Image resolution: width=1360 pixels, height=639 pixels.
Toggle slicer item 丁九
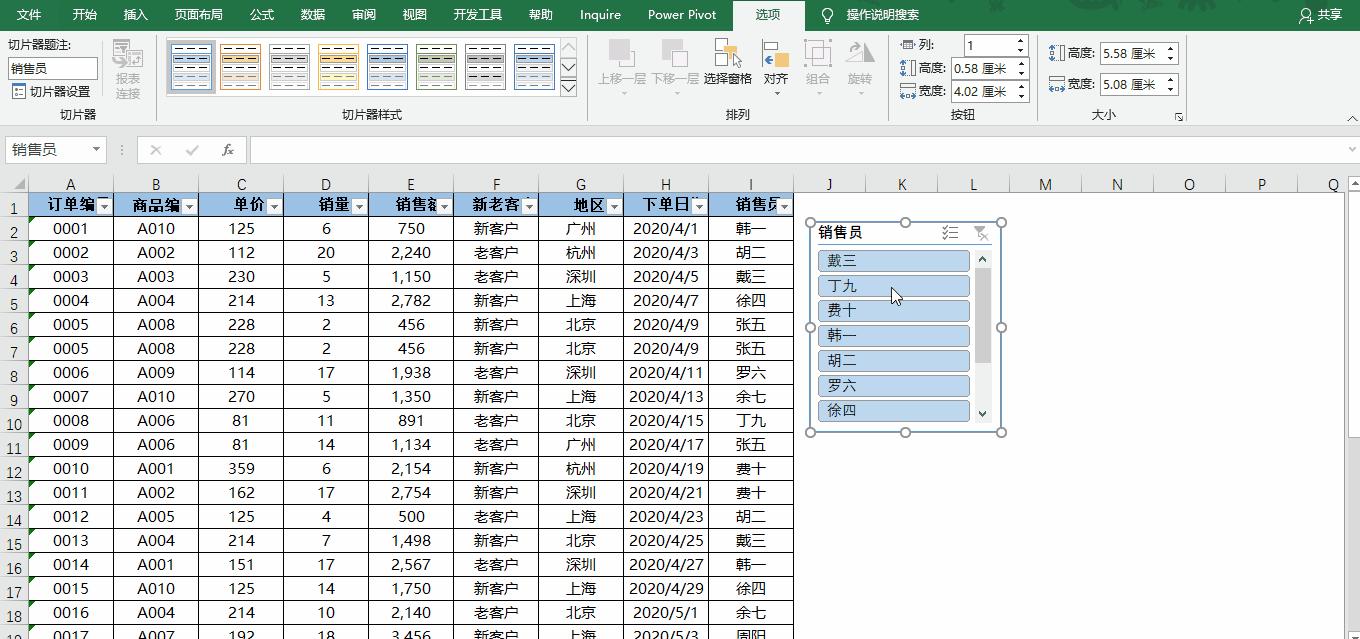pyautogui.click(x=893, y=286)
